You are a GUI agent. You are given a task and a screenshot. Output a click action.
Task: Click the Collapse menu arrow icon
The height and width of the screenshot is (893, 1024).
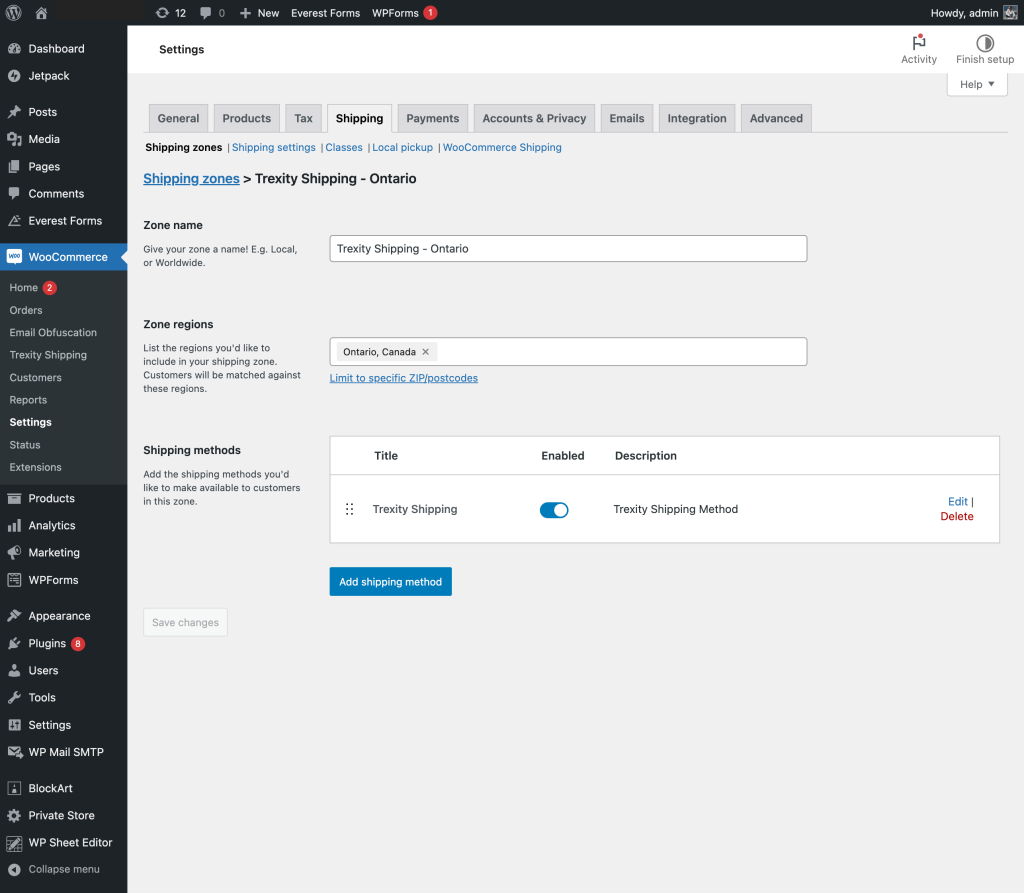[x=14, y=869]
